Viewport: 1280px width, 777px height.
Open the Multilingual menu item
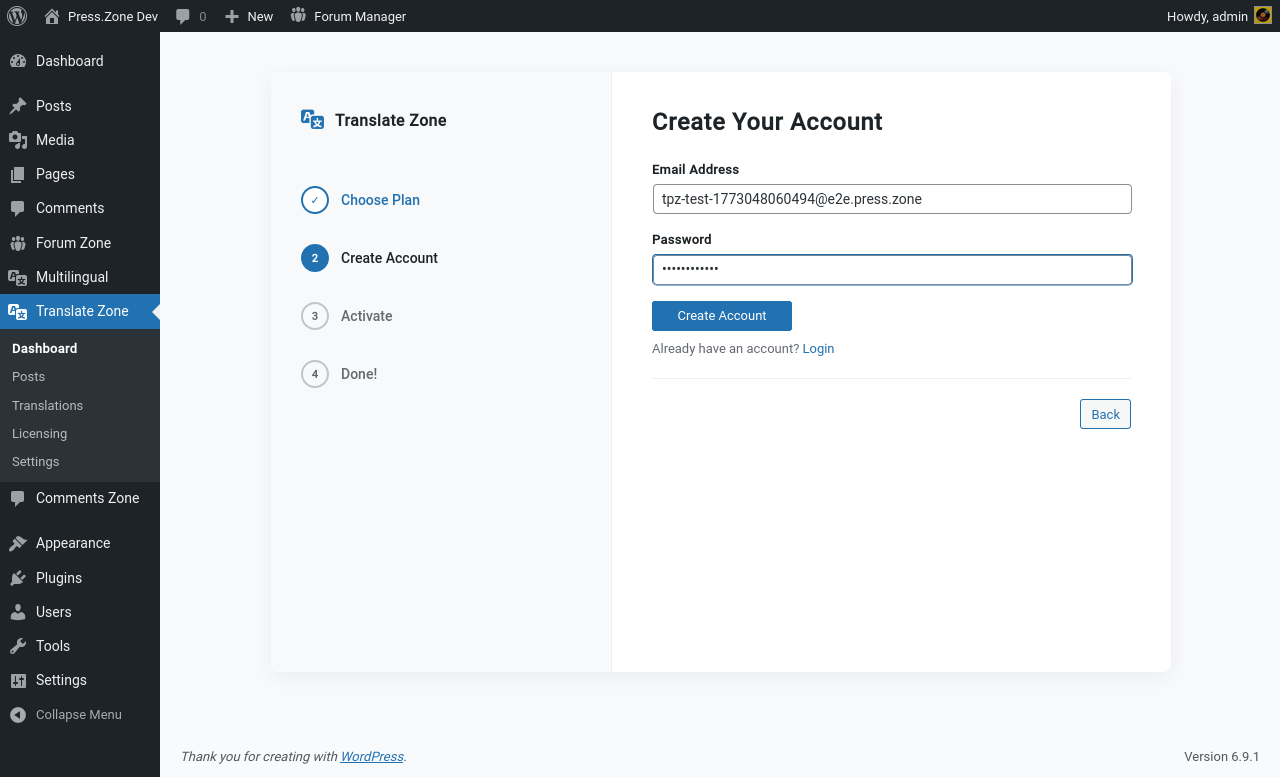click(x=80, y=277)
